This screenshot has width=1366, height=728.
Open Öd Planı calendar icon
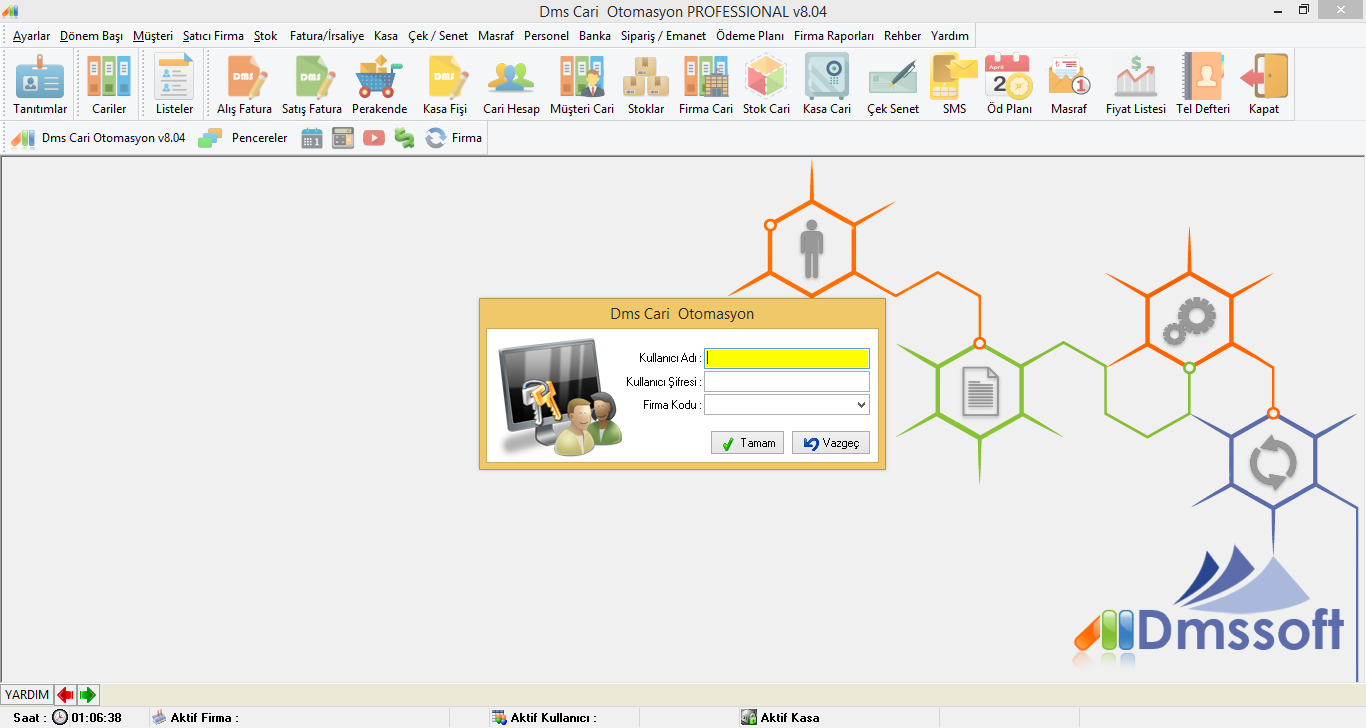[x=1008, y=77]
